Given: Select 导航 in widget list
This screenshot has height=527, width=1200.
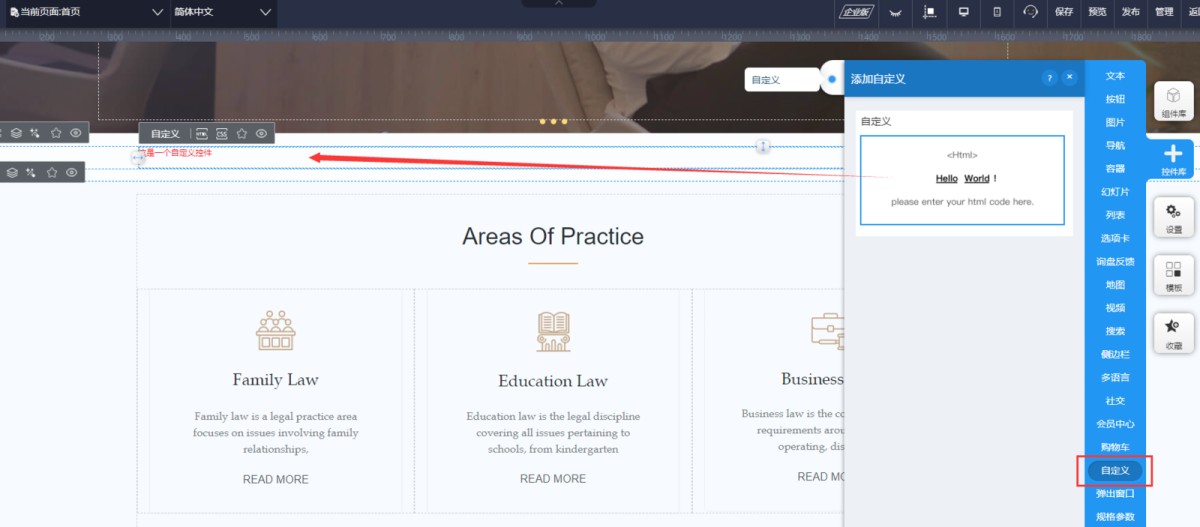Looking at the screenshot, I should (1115, 145).
